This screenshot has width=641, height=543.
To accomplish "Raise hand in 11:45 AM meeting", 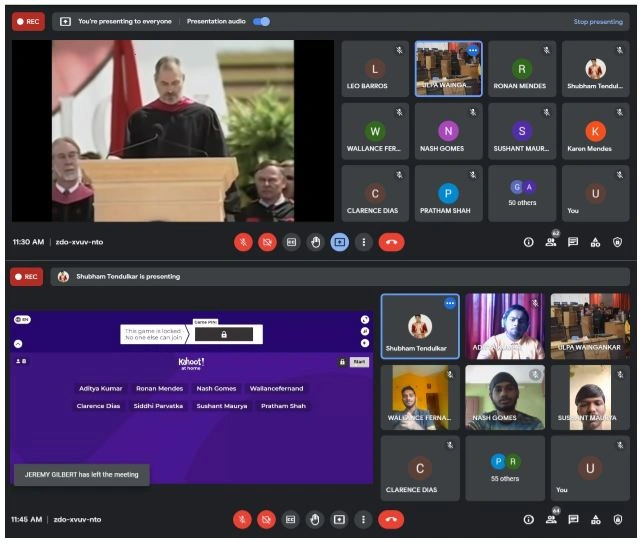I will (314, 520).
